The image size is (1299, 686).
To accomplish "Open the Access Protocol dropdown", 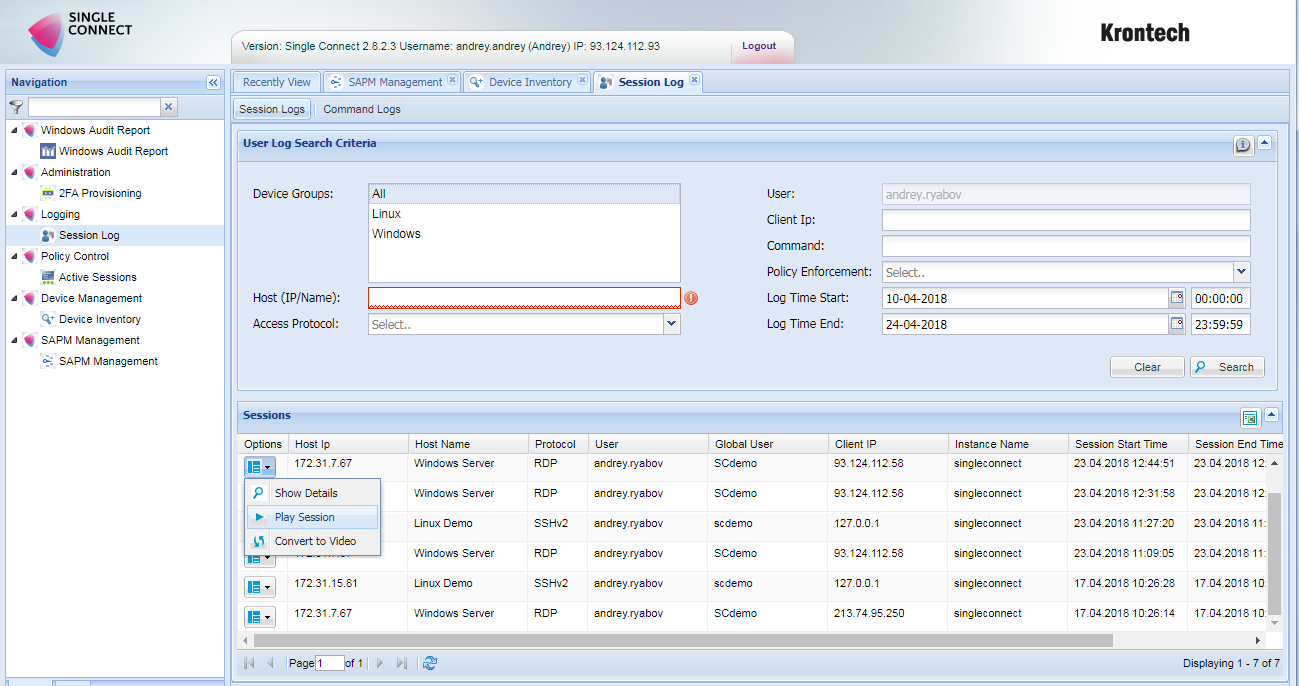I will [x=671, y=324].
